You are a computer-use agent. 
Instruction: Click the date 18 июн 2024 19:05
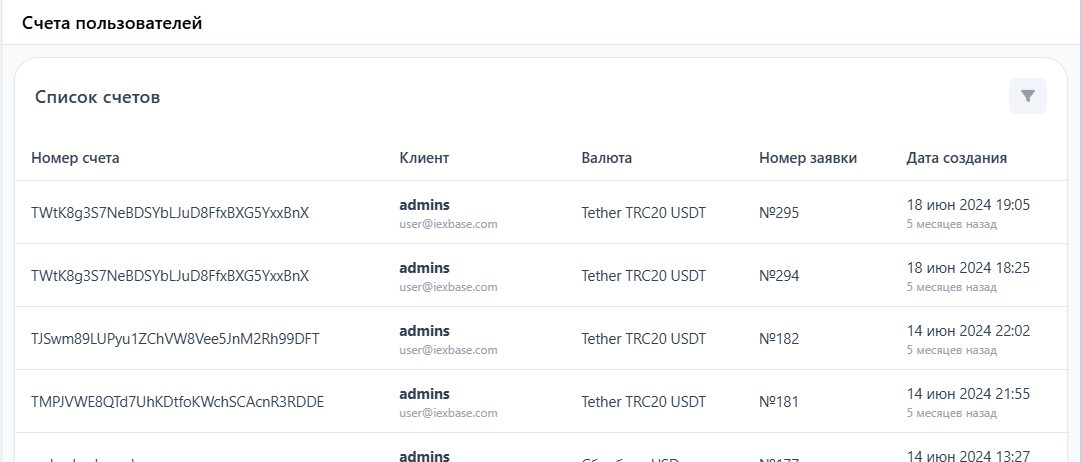pyautogui.click(x=967, y=205)
